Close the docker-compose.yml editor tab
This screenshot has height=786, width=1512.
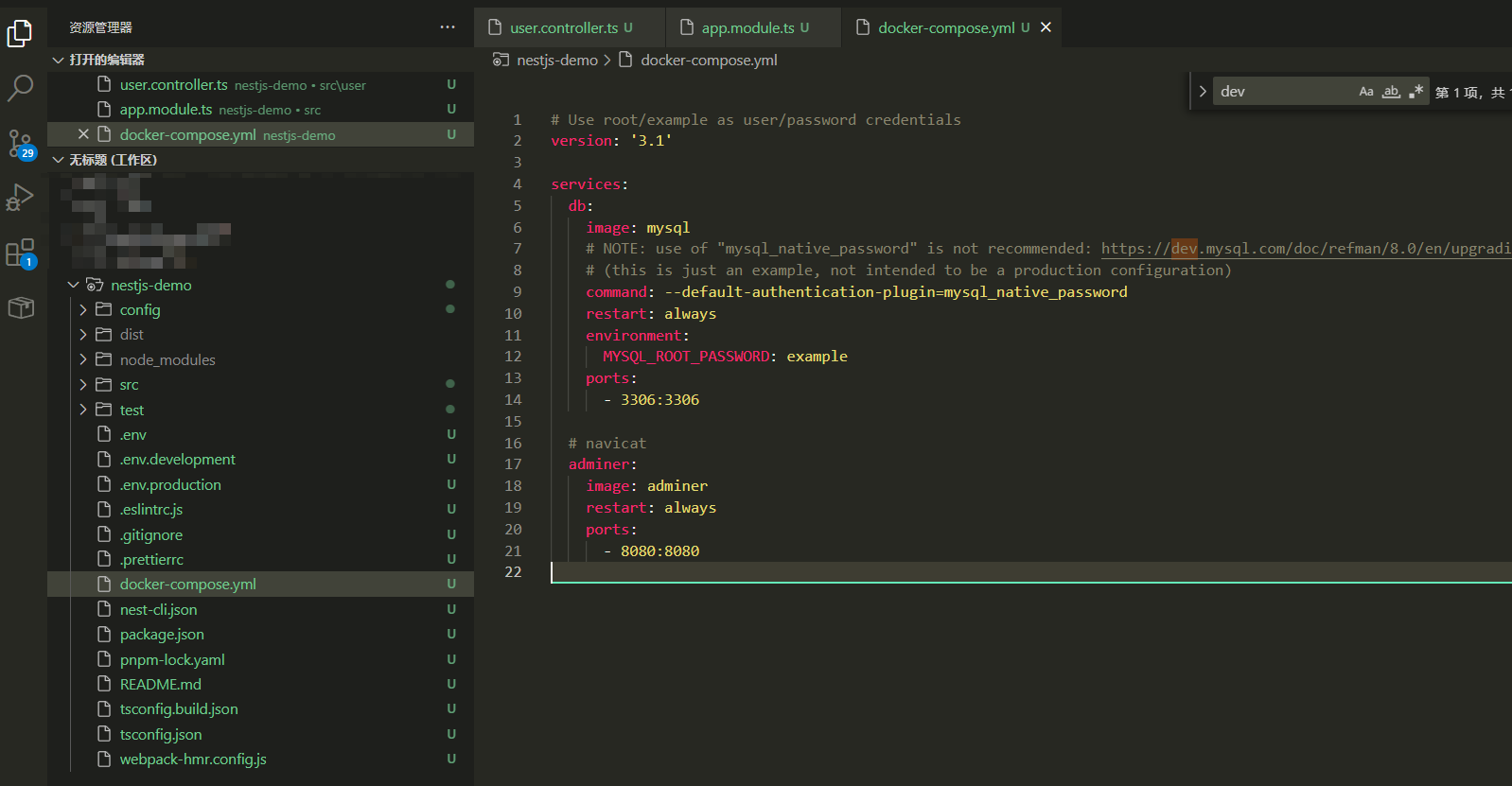tap(1046, 27)
